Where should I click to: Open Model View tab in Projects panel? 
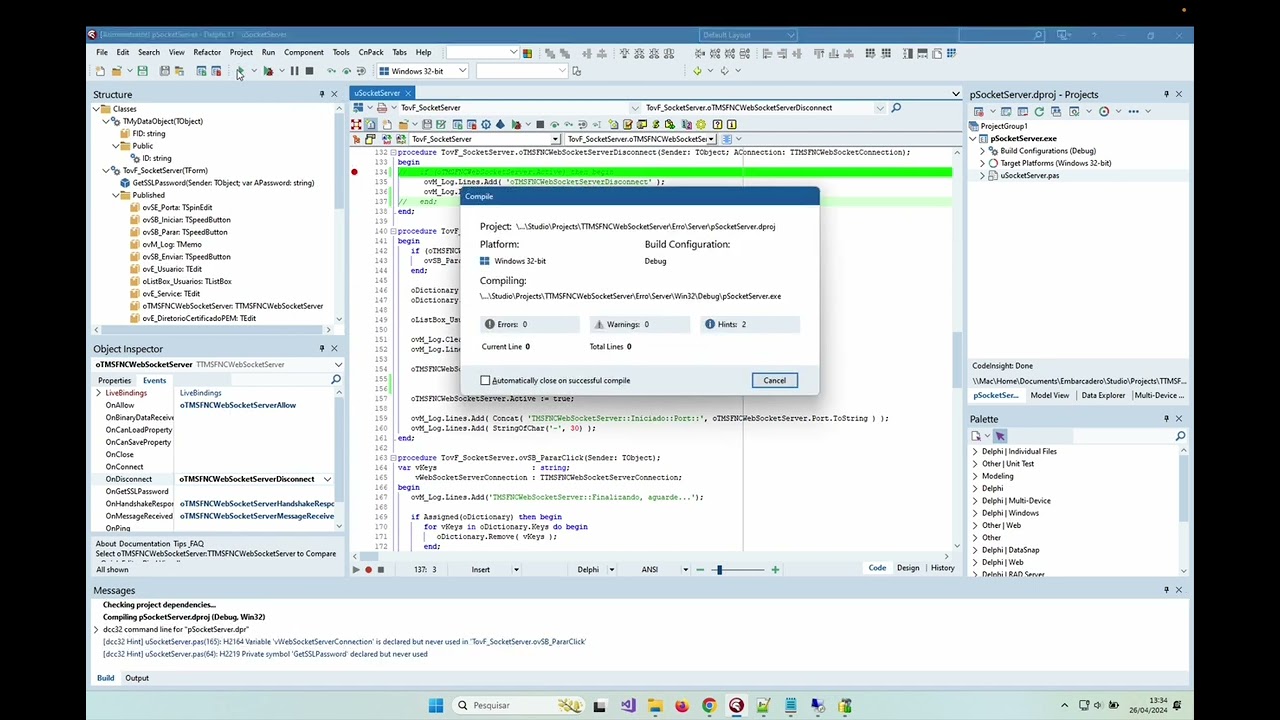pyautogui.click(x=1050, y=395)
